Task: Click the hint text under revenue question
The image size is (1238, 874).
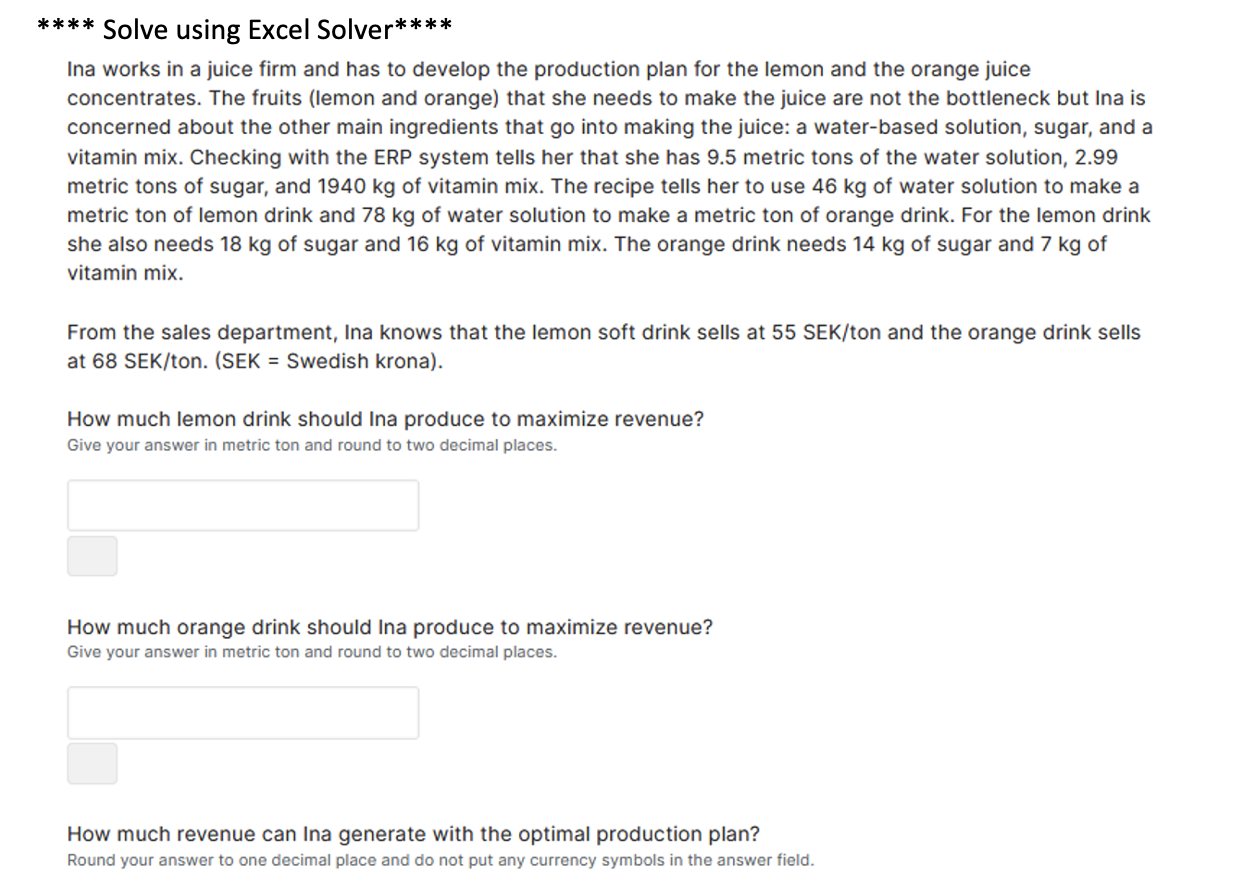Action: click(x=440, y=859)
